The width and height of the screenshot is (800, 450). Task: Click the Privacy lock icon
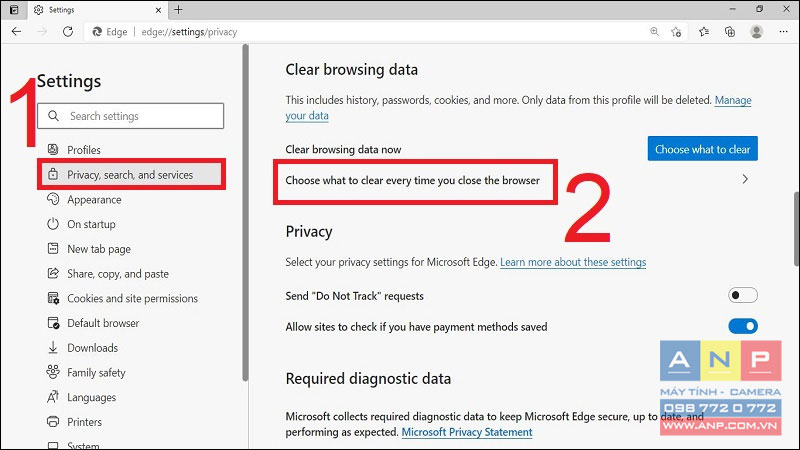pyautogui.click(x=53, y=174)
